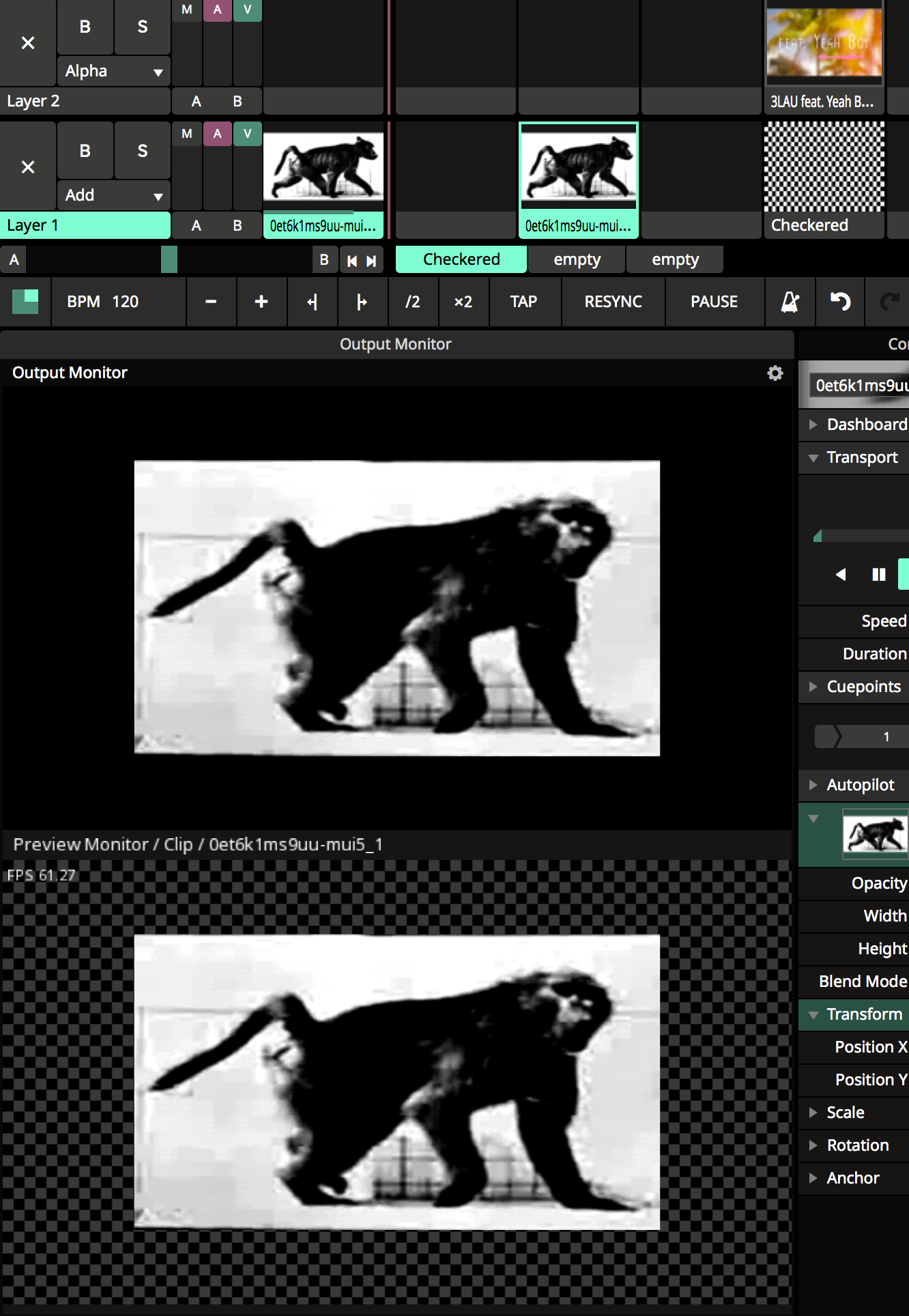Open Output Monitor settings gear
Image resolution: width=909 pixels, height=1316 pixels.
click(775, 373)
